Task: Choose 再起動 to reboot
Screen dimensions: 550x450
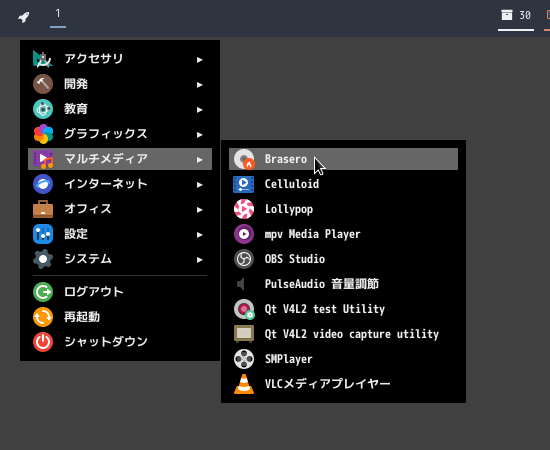Action: tap(120, 317)
